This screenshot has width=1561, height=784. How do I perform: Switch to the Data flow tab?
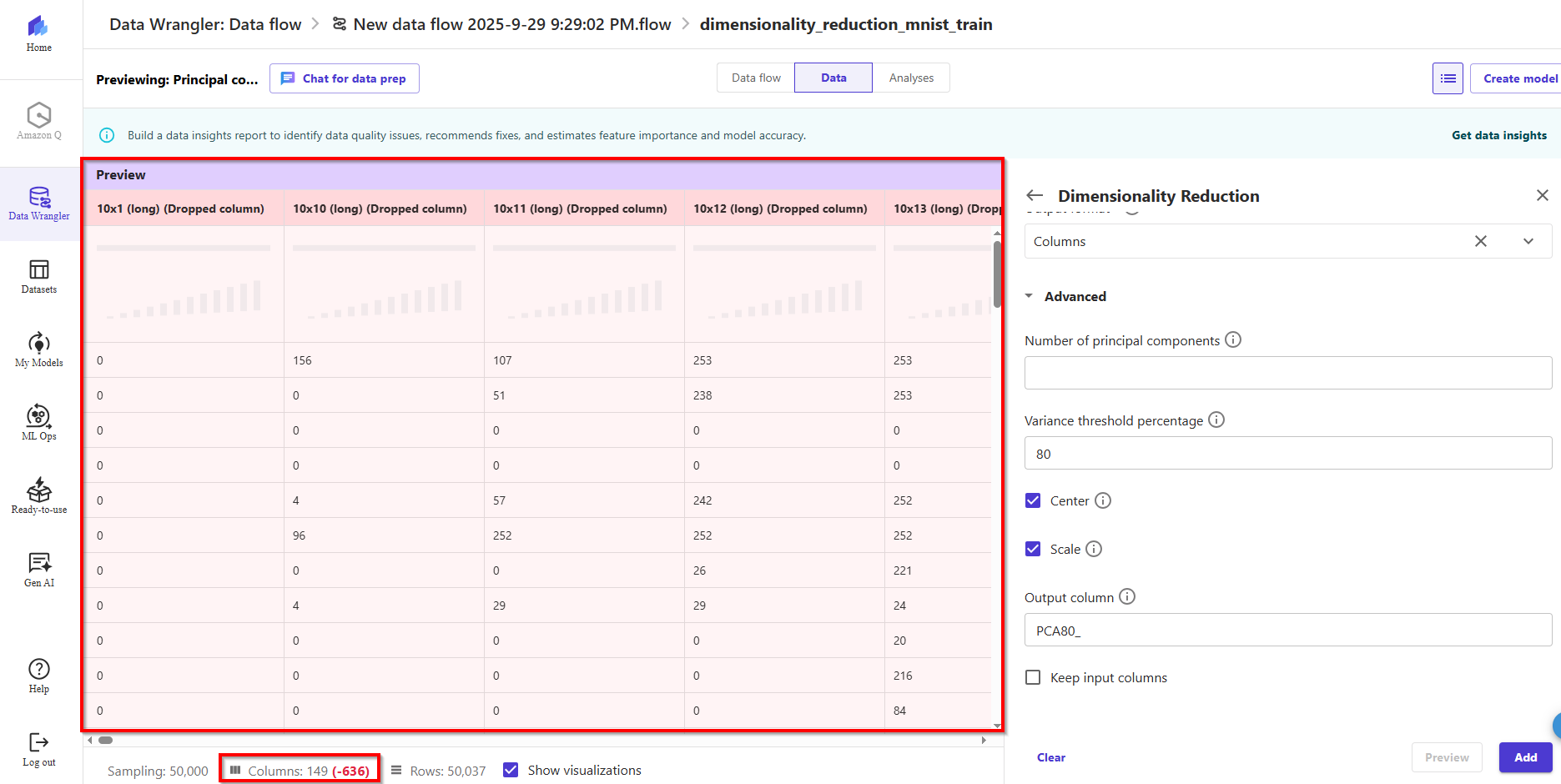[x=756, y=78]
